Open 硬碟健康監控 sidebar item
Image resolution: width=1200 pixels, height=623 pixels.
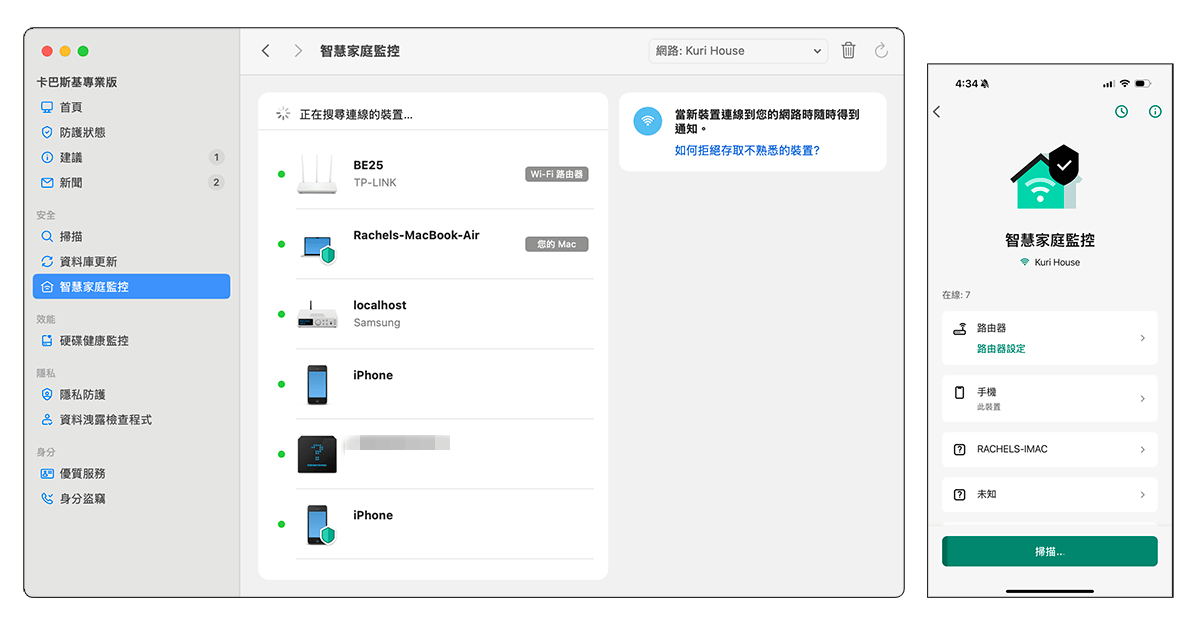coord(131,341)
